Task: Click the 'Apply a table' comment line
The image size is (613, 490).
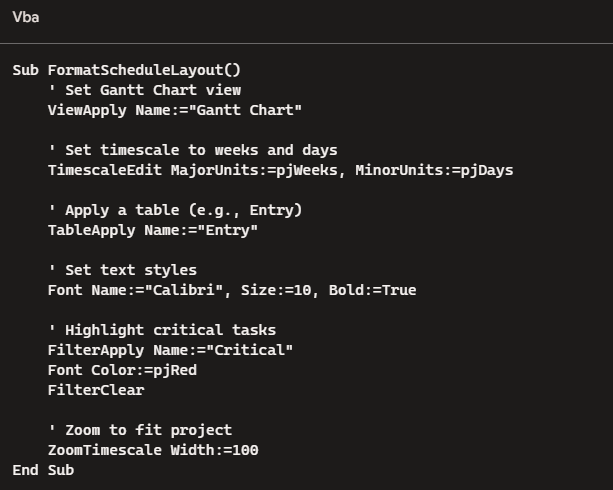Action: tap(175, 210)
